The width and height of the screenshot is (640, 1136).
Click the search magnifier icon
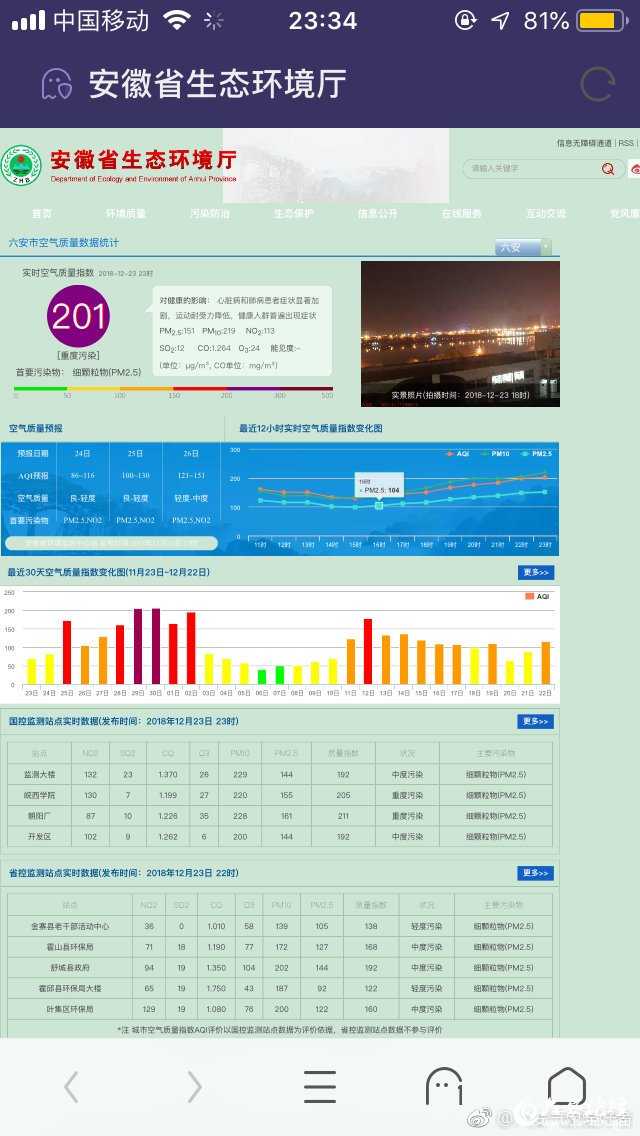608,169
